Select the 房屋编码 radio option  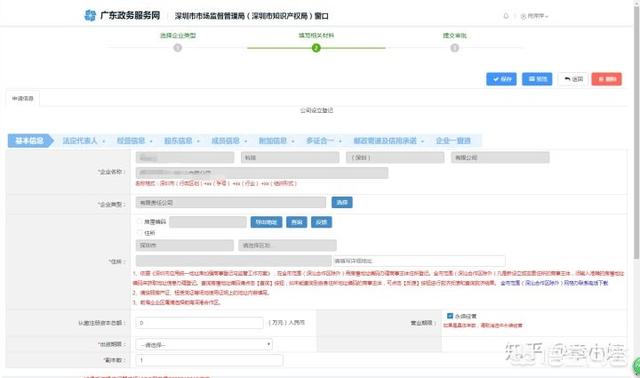[x=140, y=222]
